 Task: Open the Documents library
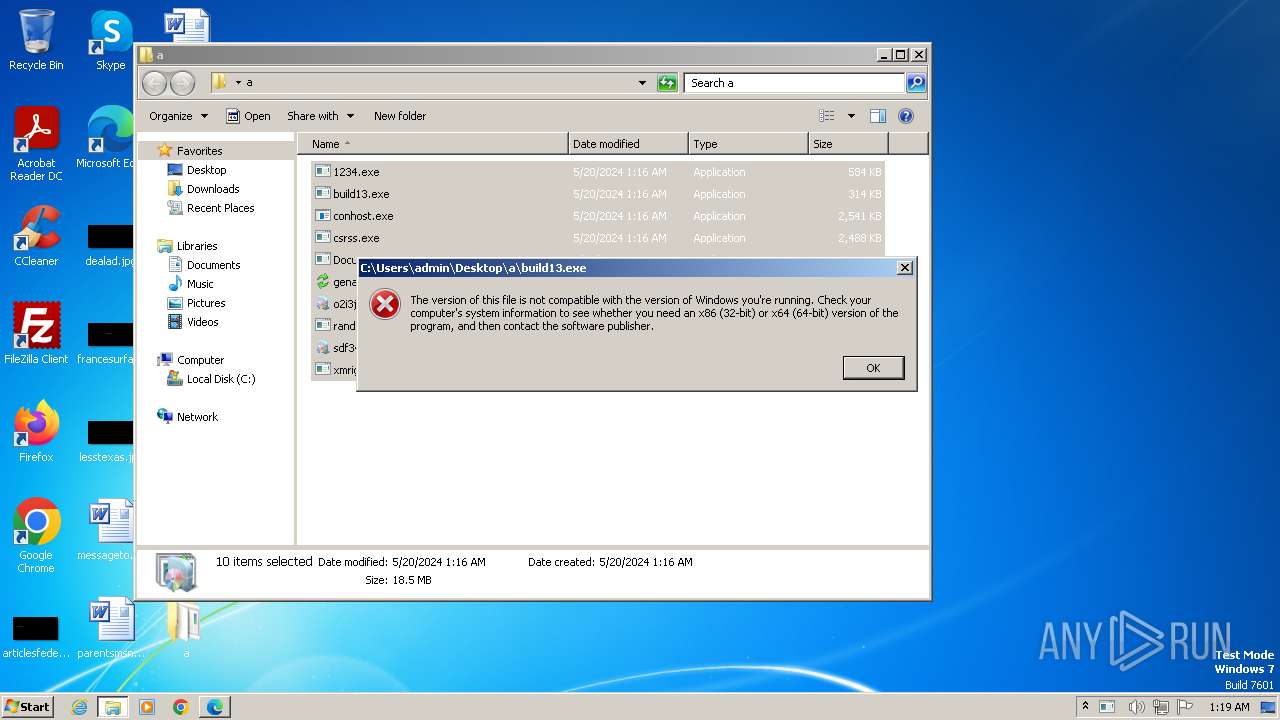tap(213, 265)
